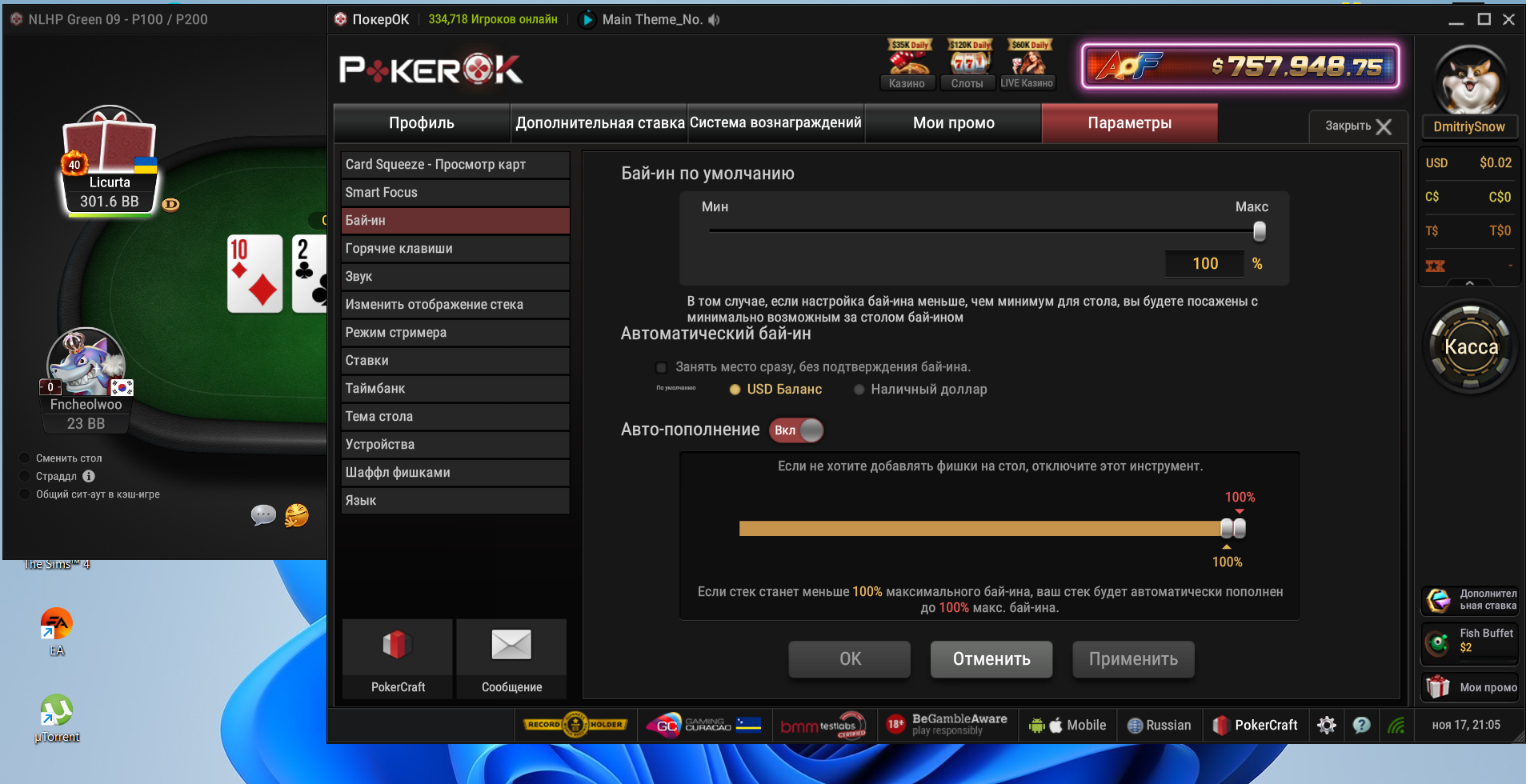Screen dimensions: 1526x784
Task: Click the buy-in percent input field
Action: pos(1205,264)
